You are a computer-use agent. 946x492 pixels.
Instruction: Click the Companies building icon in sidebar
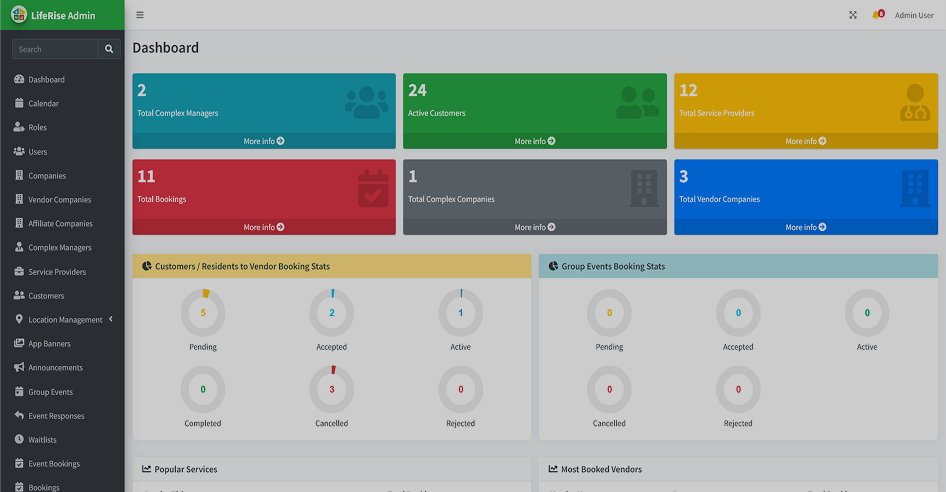pyautogui.click(x=19, y=176)
